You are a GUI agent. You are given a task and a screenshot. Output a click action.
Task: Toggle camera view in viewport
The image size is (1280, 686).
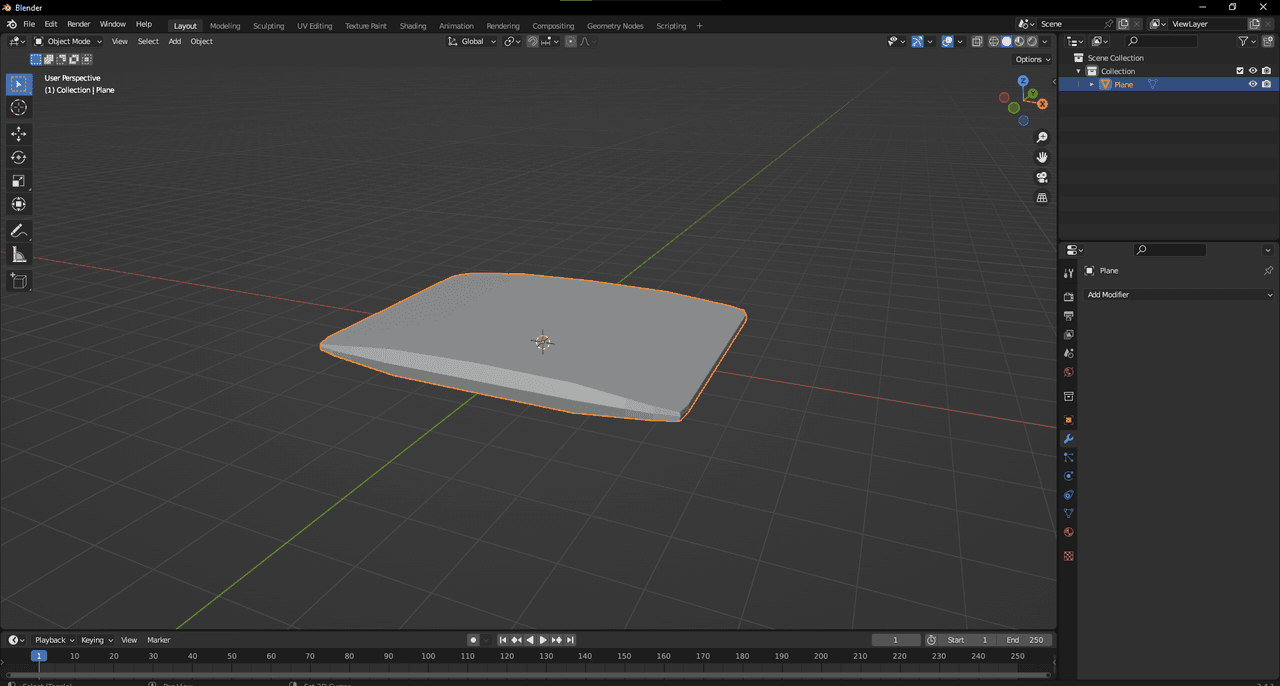coord(1042,177)
